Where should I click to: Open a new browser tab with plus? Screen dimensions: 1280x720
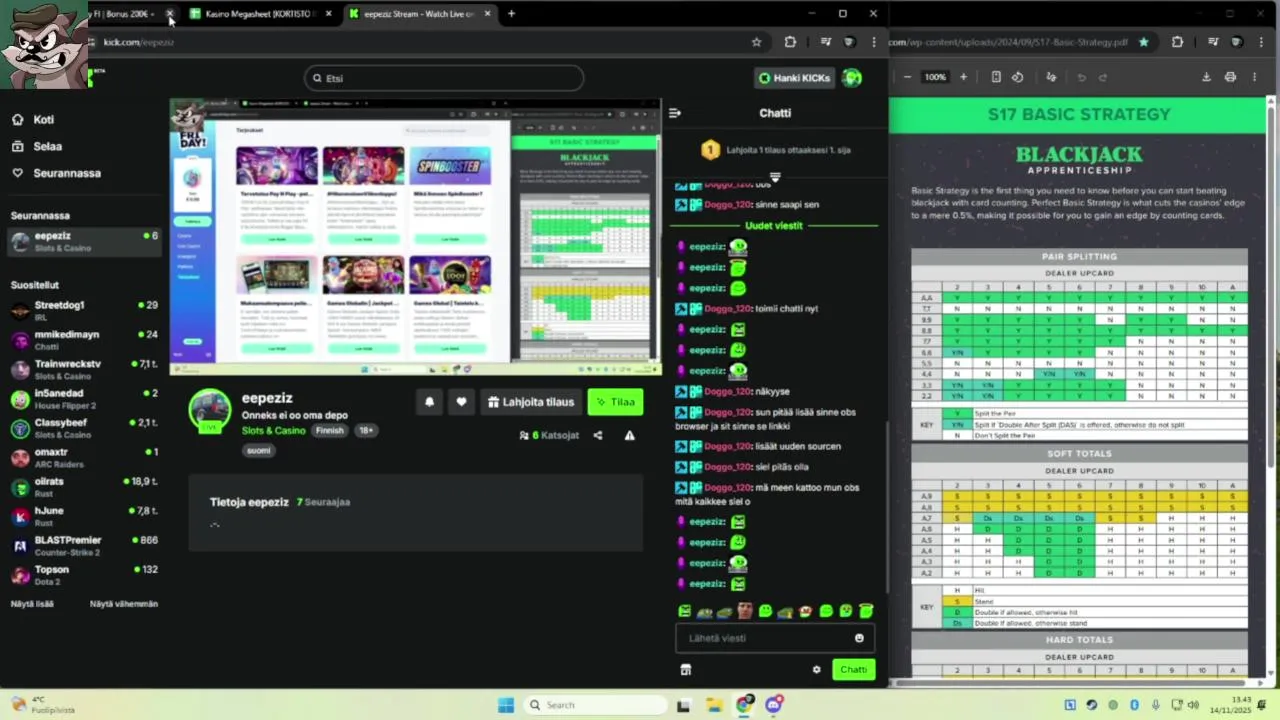[511, 14]
